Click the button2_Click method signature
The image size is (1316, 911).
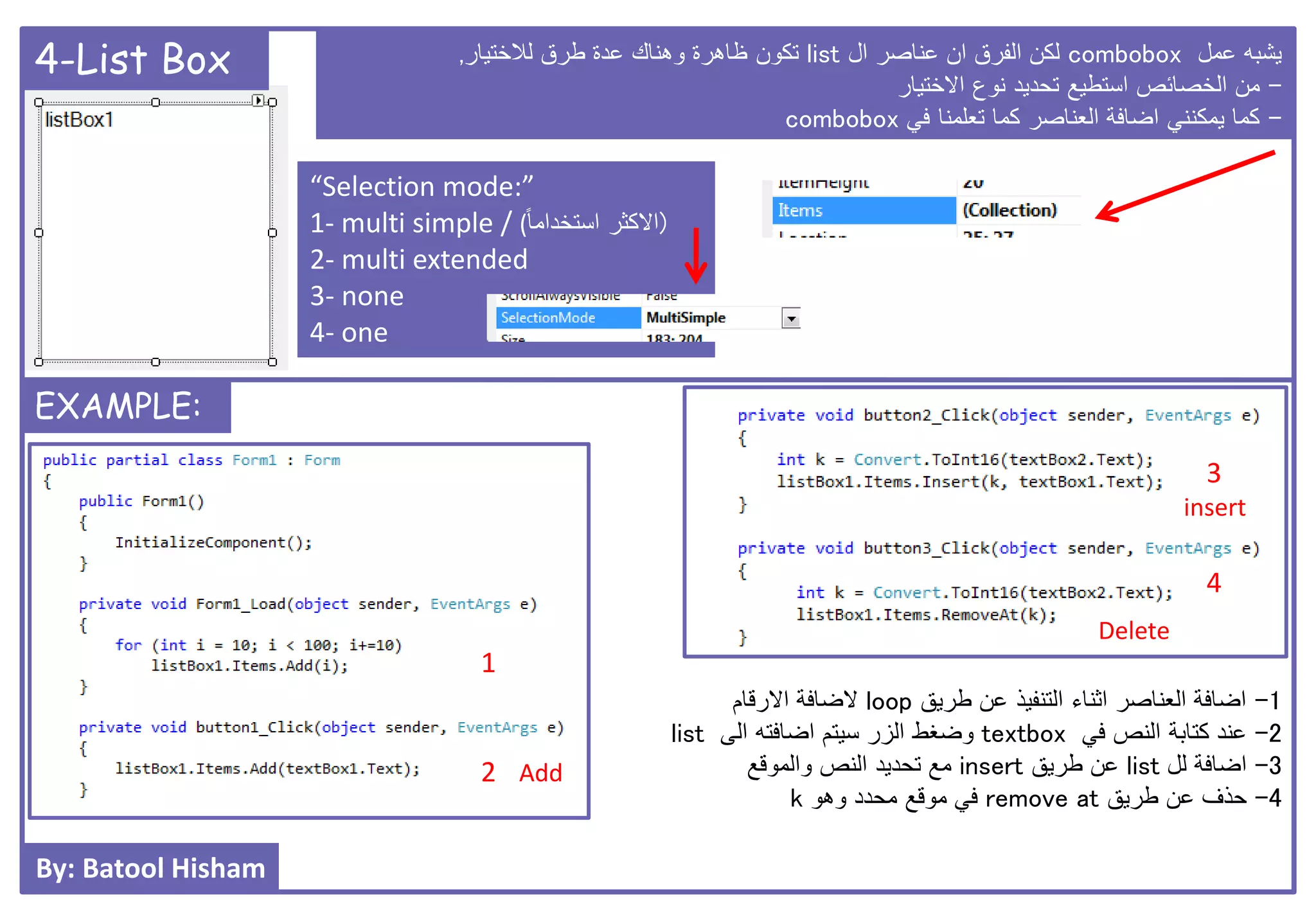[999, 416]
